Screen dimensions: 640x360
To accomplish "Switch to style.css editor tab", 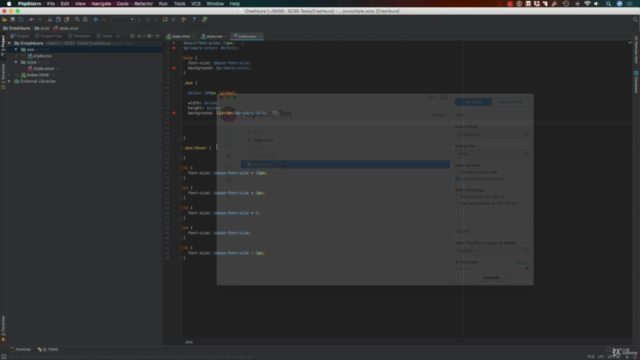I will (214, 36).
